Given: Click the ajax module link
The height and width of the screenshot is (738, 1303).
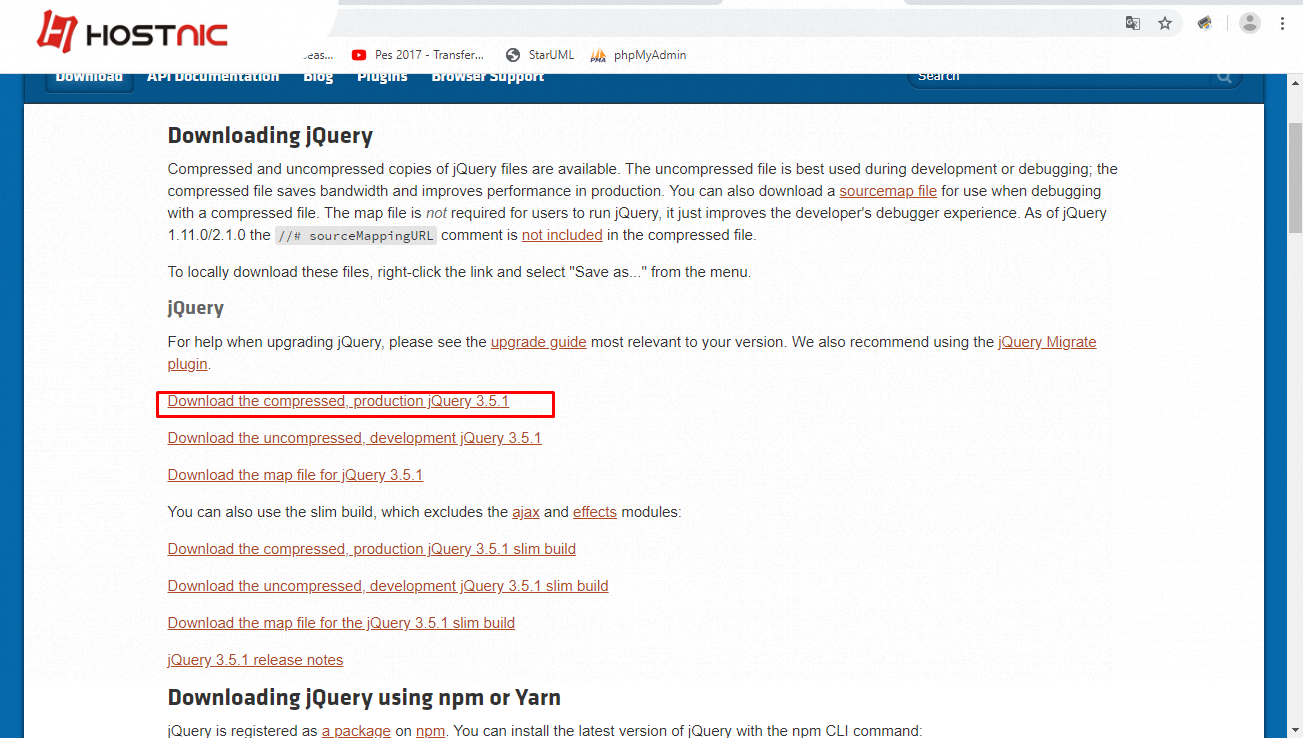Looking at the screenshot, I should 525,511.
